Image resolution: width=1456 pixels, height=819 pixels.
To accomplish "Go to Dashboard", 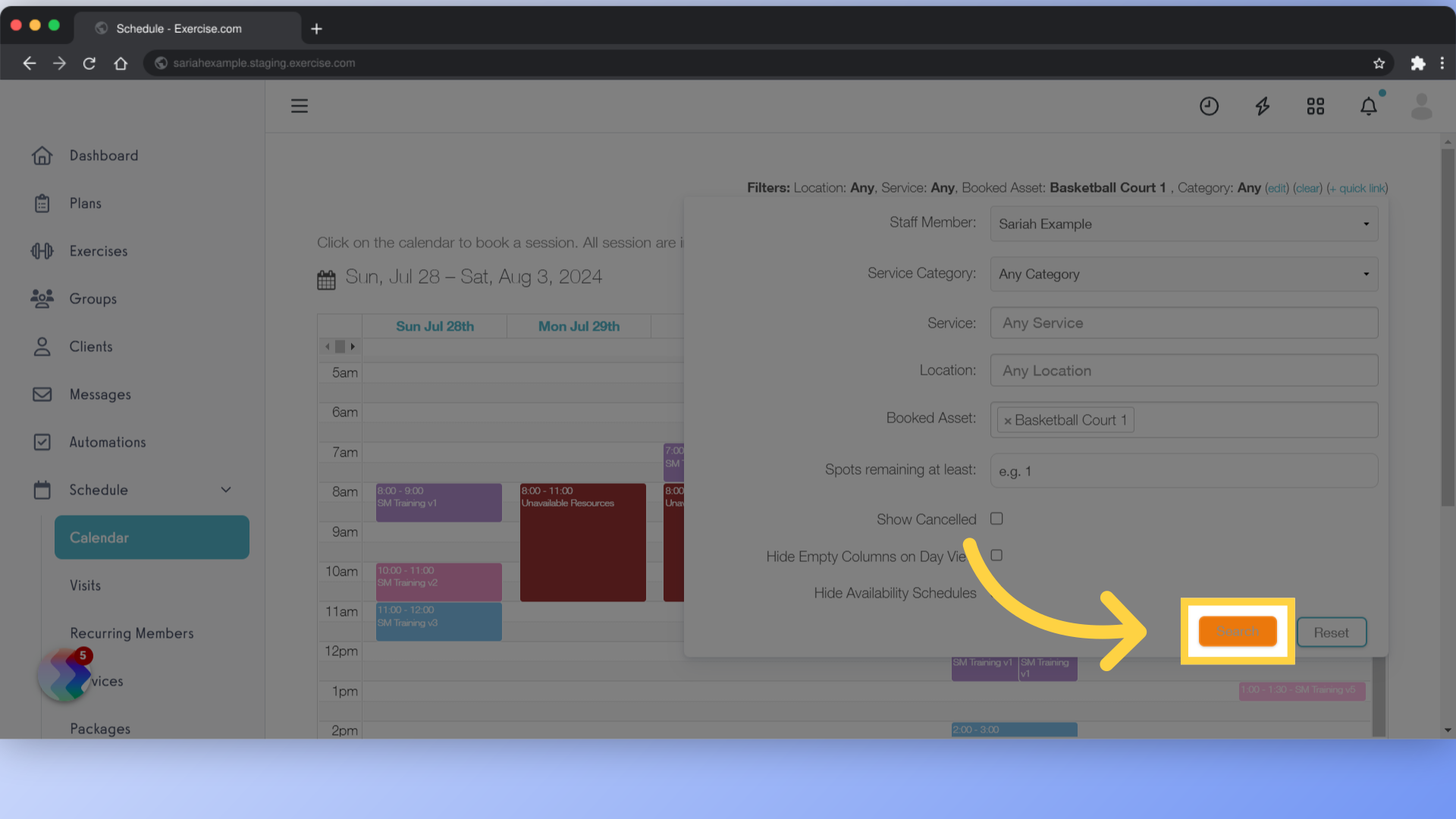I will pyautogui.click(x=104, y=155).
